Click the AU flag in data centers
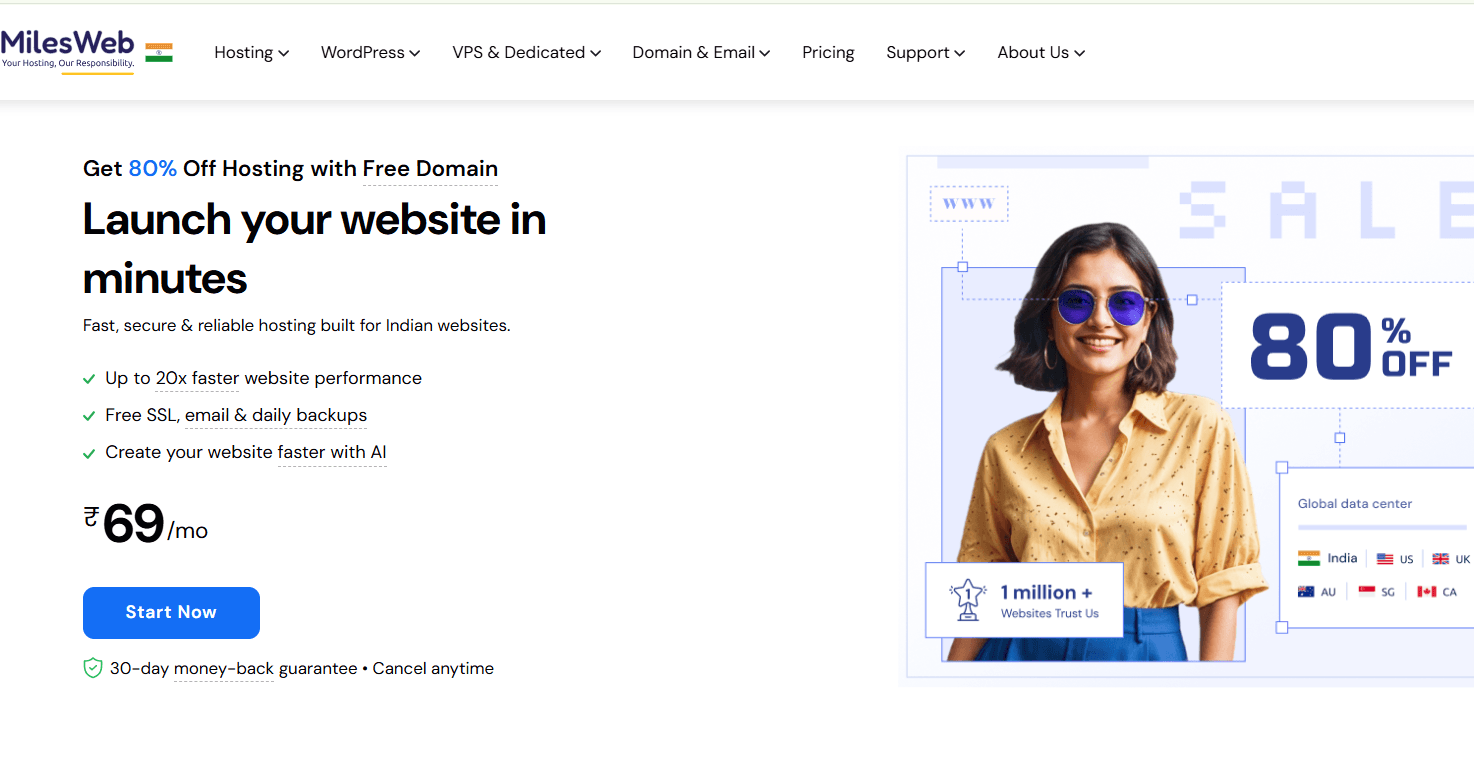The width and height of the screenshot is (1474, 774). pyautogui.click(x=1306, y=592)
